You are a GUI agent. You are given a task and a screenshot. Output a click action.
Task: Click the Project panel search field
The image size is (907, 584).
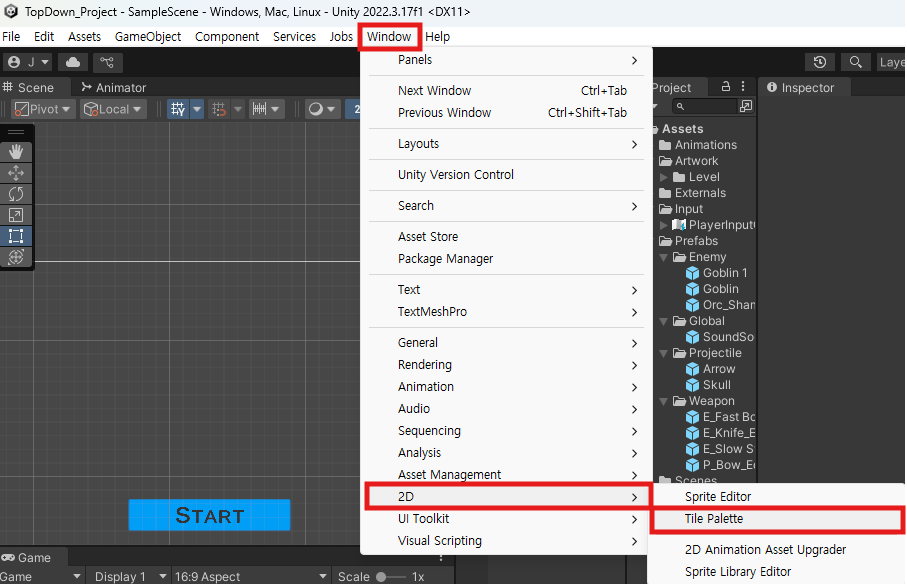click(705, 106)
